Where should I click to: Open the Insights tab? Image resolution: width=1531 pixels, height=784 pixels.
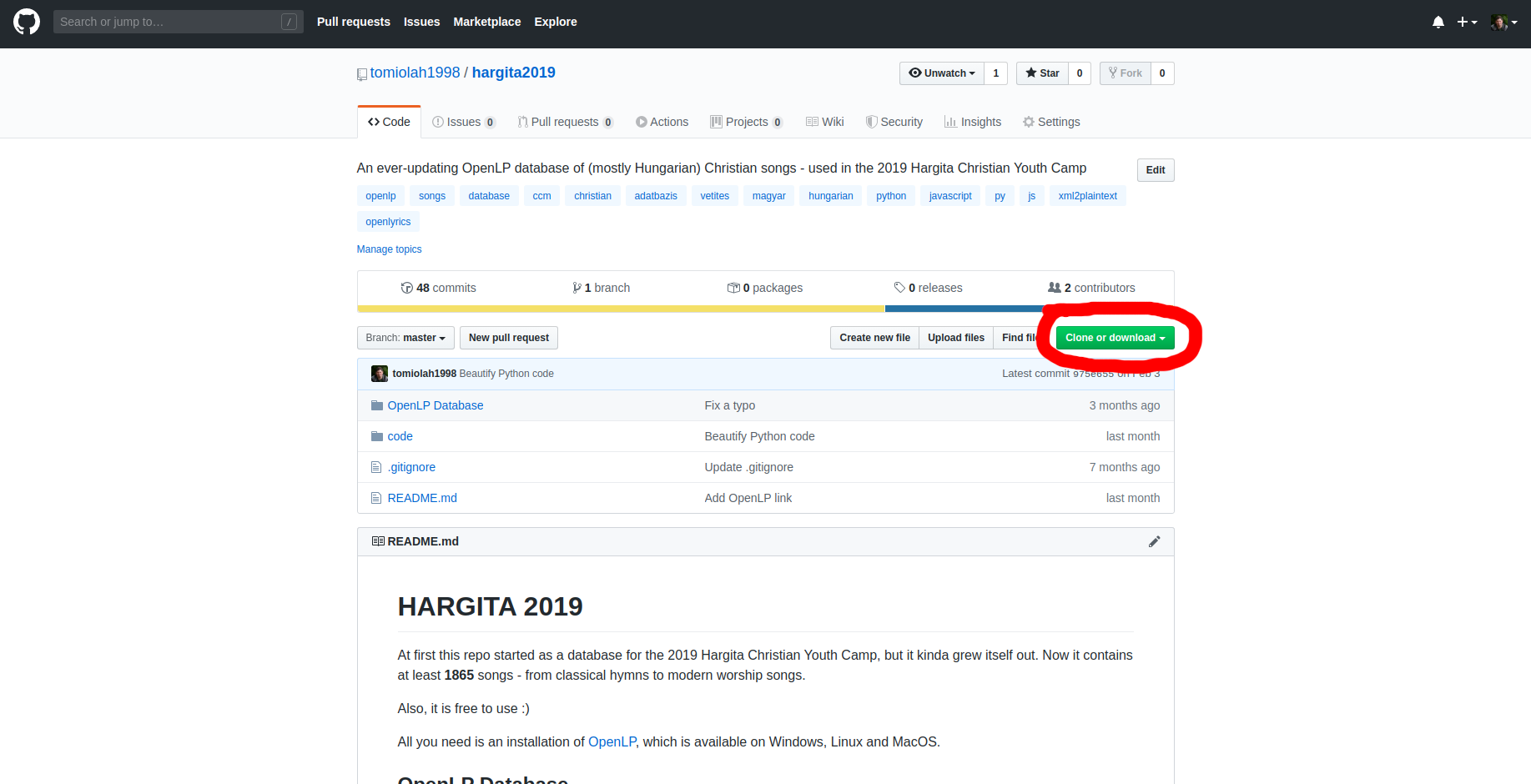tap(973, 122)
